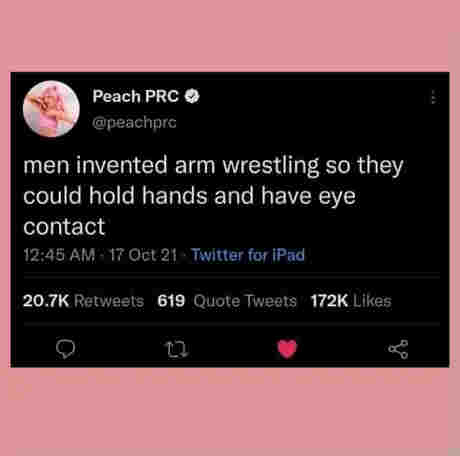The height and width of the screenshot is (456, 460).
Task: Click the 12:45 AM timestamp
Action: pyautogui.click(x=59, y=255)
